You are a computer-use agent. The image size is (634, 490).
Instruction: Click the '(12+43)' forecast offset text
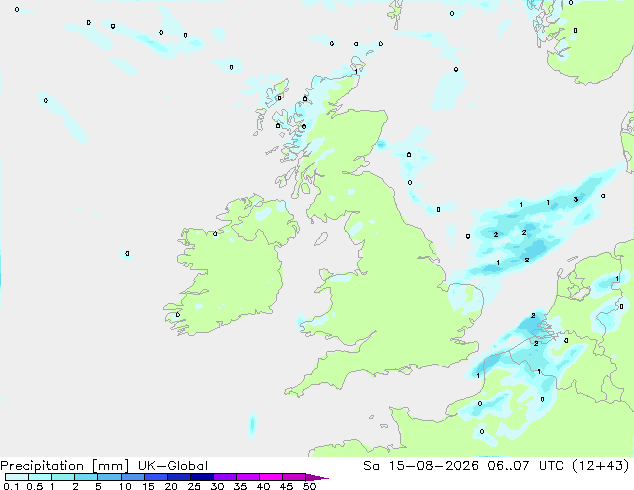(600, 466)
